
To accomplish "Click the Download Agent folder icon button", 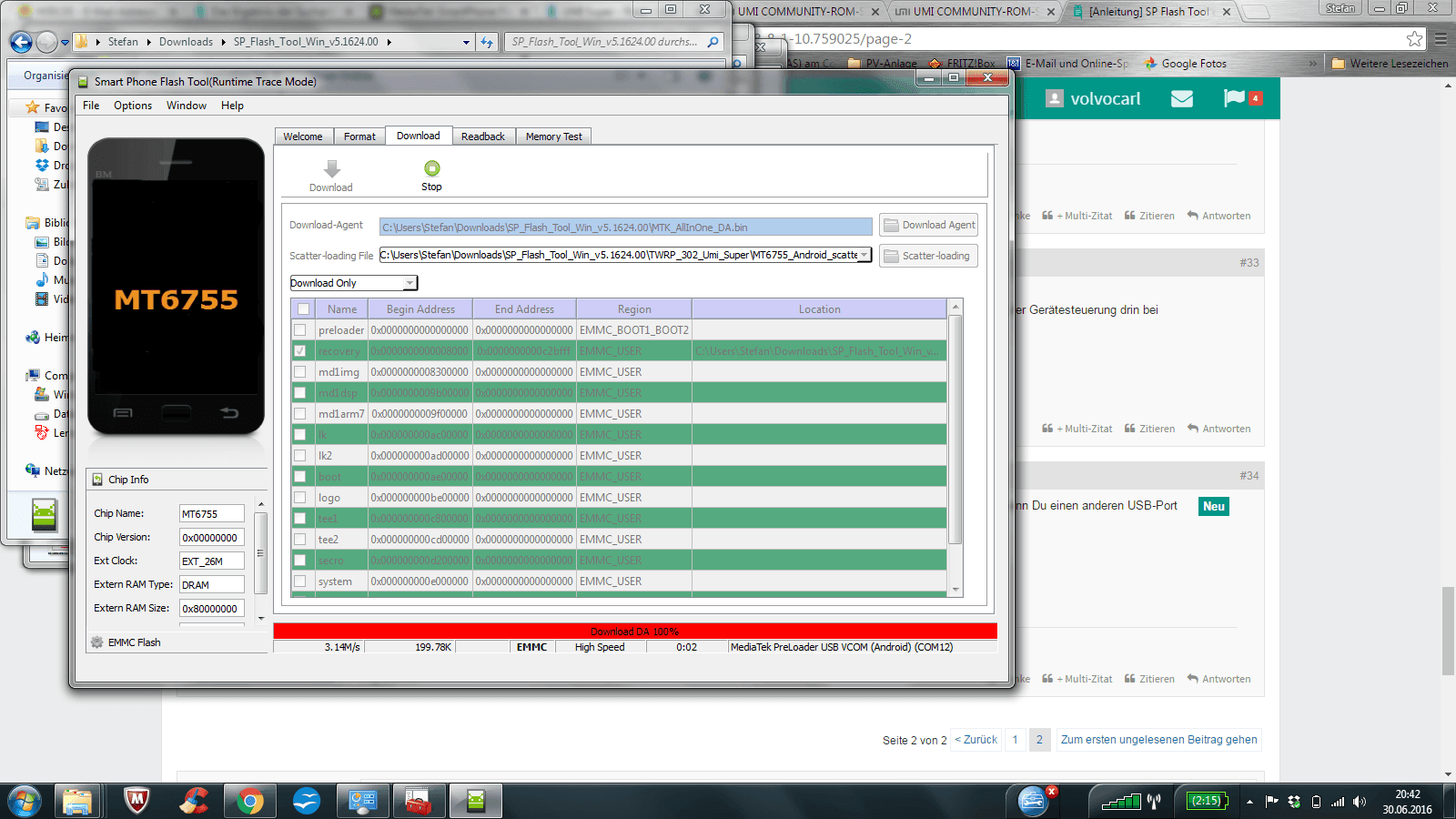I will [928, 225].
